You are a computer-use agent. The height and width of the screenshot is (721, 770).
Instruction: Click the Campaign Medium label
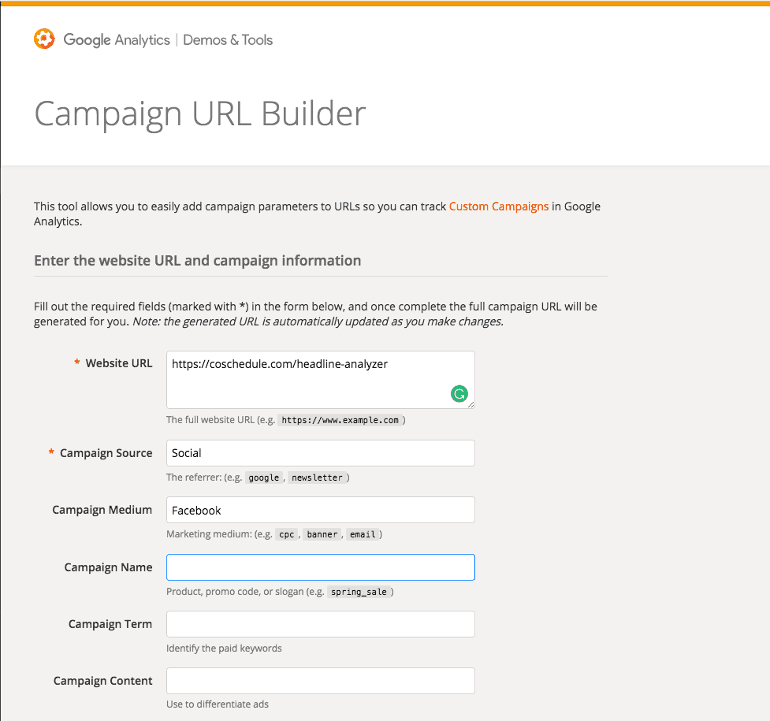pyautogui.click(x=102, y=510)
